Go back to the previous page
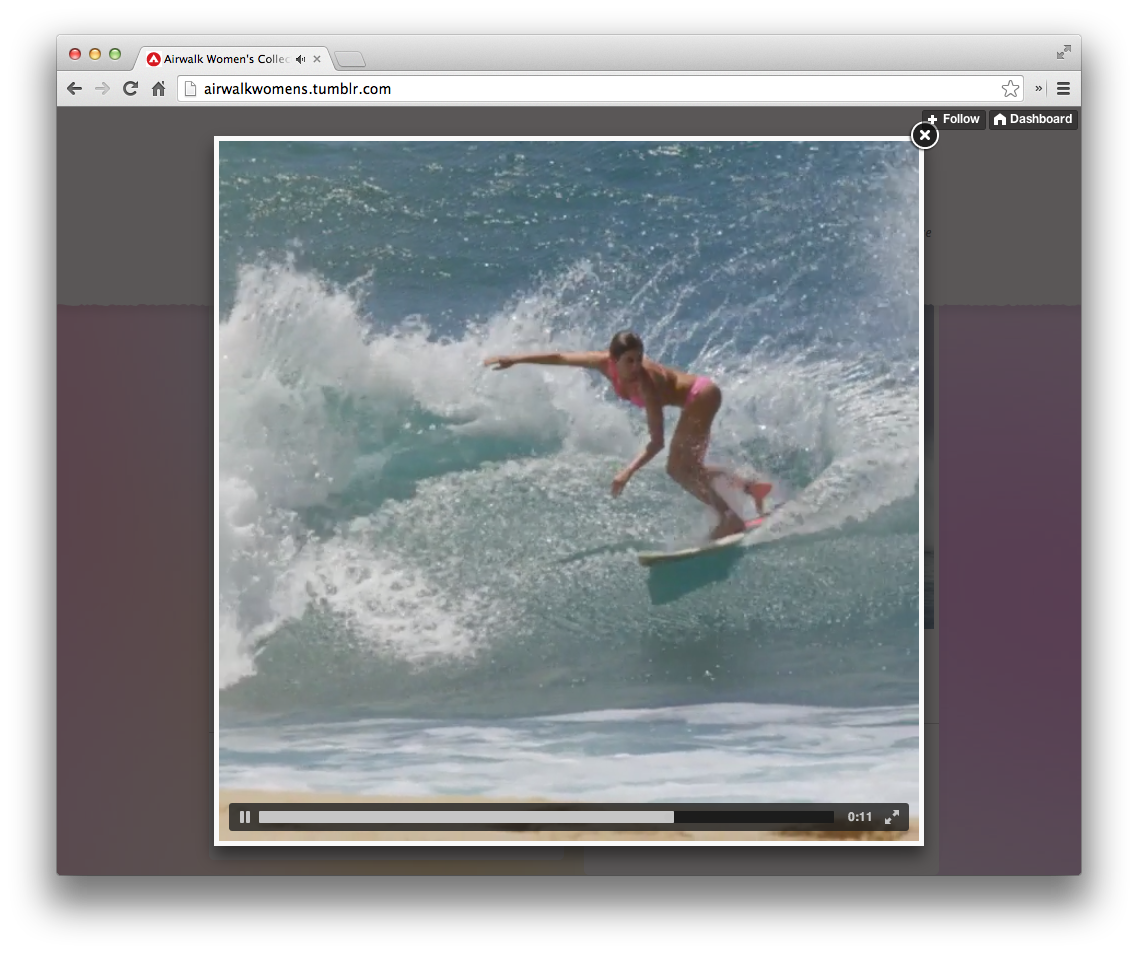 pyautogui.click(x=74, y=89)
